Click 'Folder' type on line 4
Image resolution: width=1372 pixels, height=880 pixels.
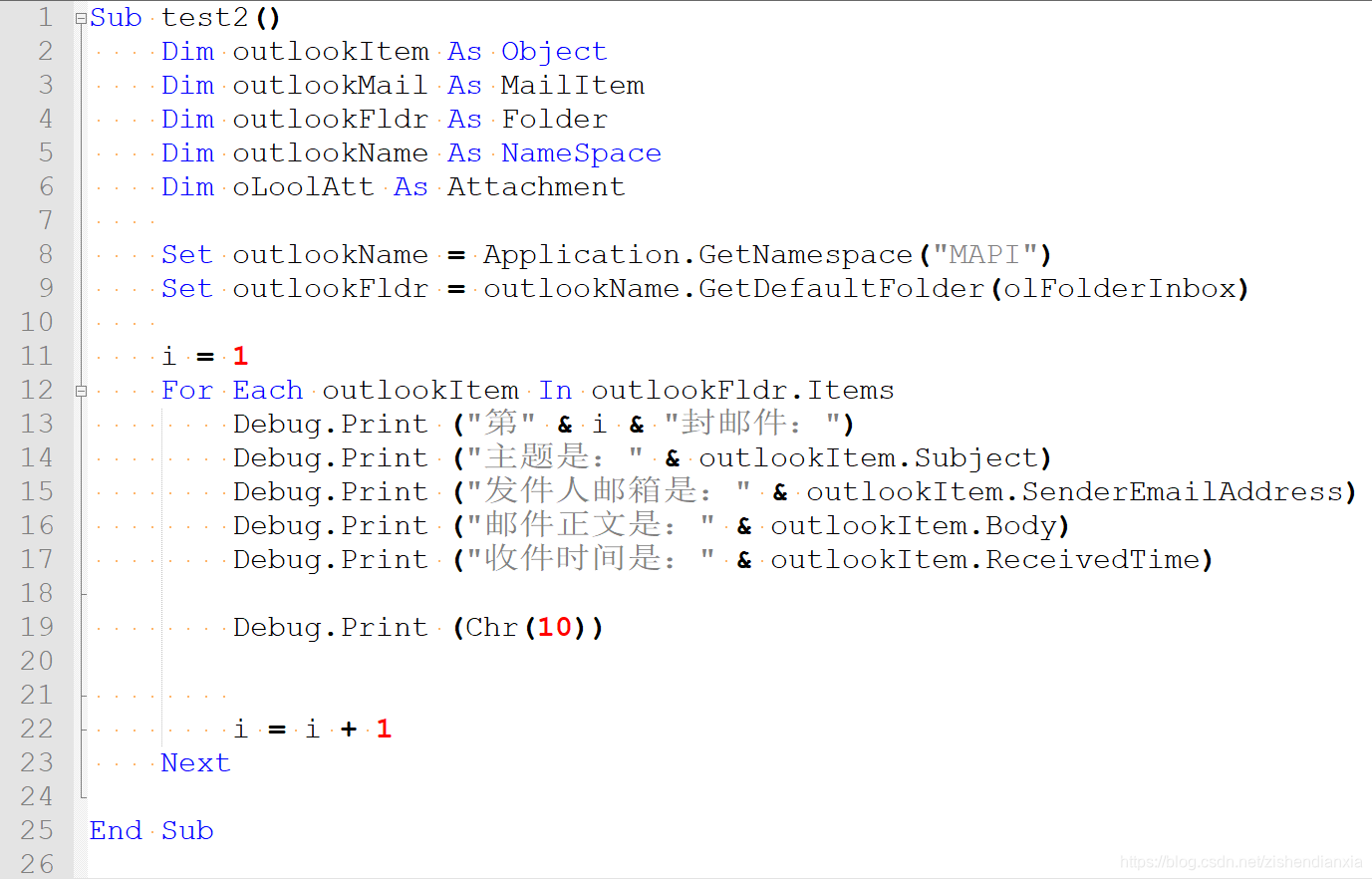coord(555,120)
